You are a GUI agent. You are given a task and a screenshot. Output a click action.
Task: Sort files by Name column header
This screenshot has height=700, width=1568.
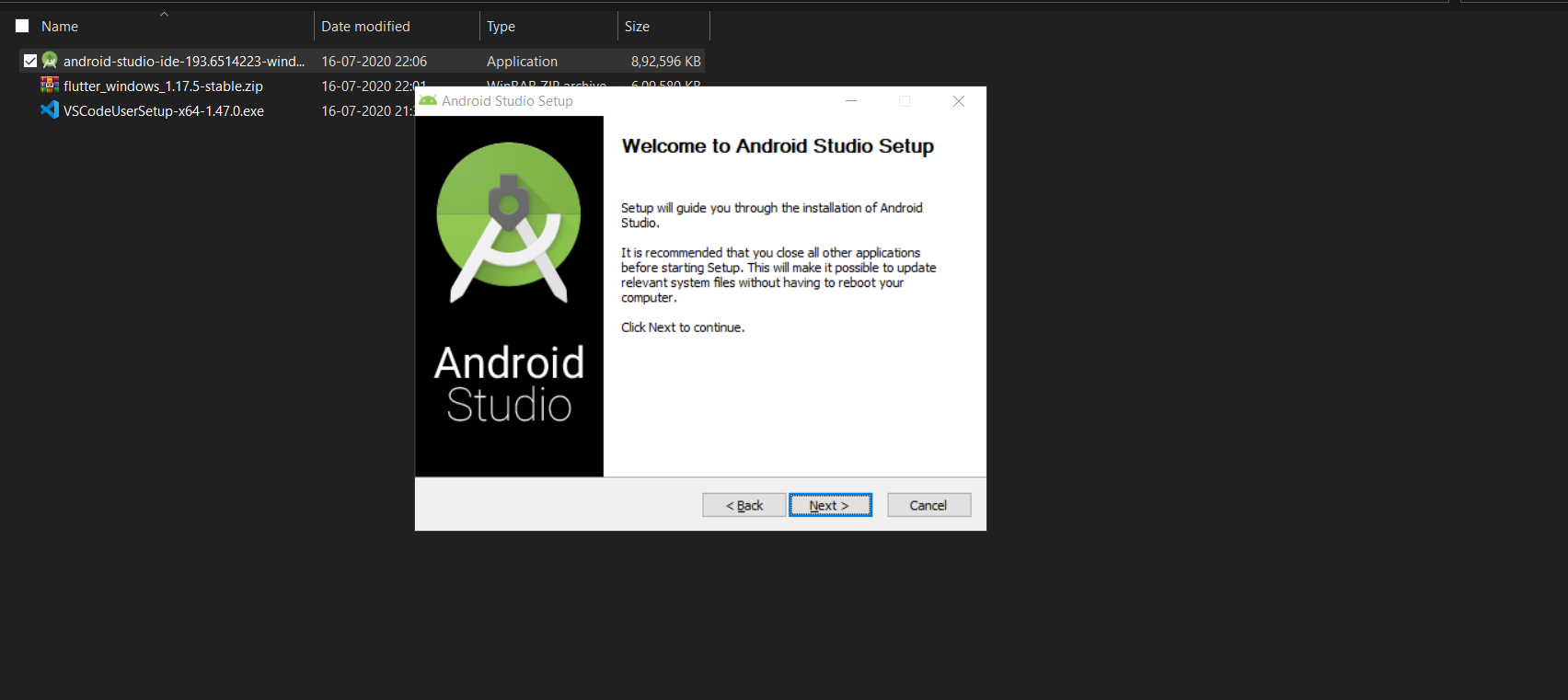click(x=60, y=27)
